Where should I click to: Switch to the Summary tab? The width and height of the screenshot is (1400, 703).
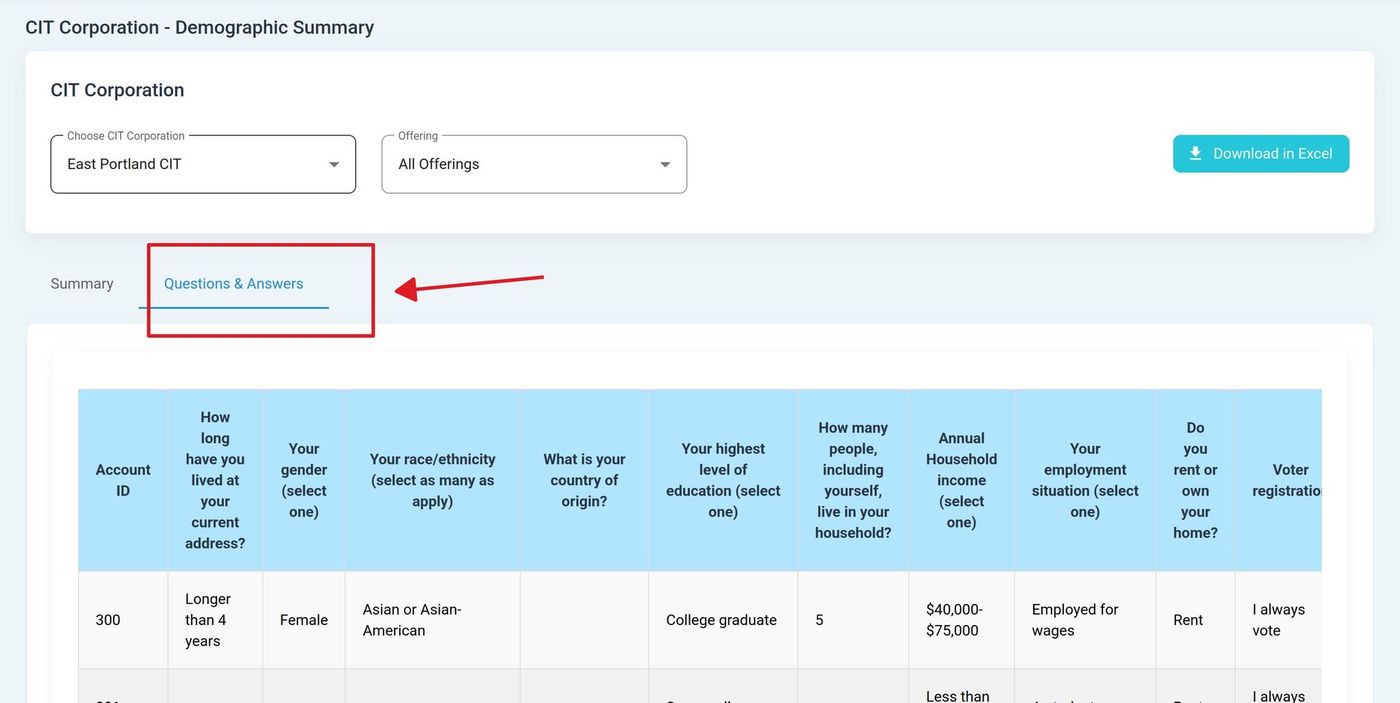pos(82,284)
